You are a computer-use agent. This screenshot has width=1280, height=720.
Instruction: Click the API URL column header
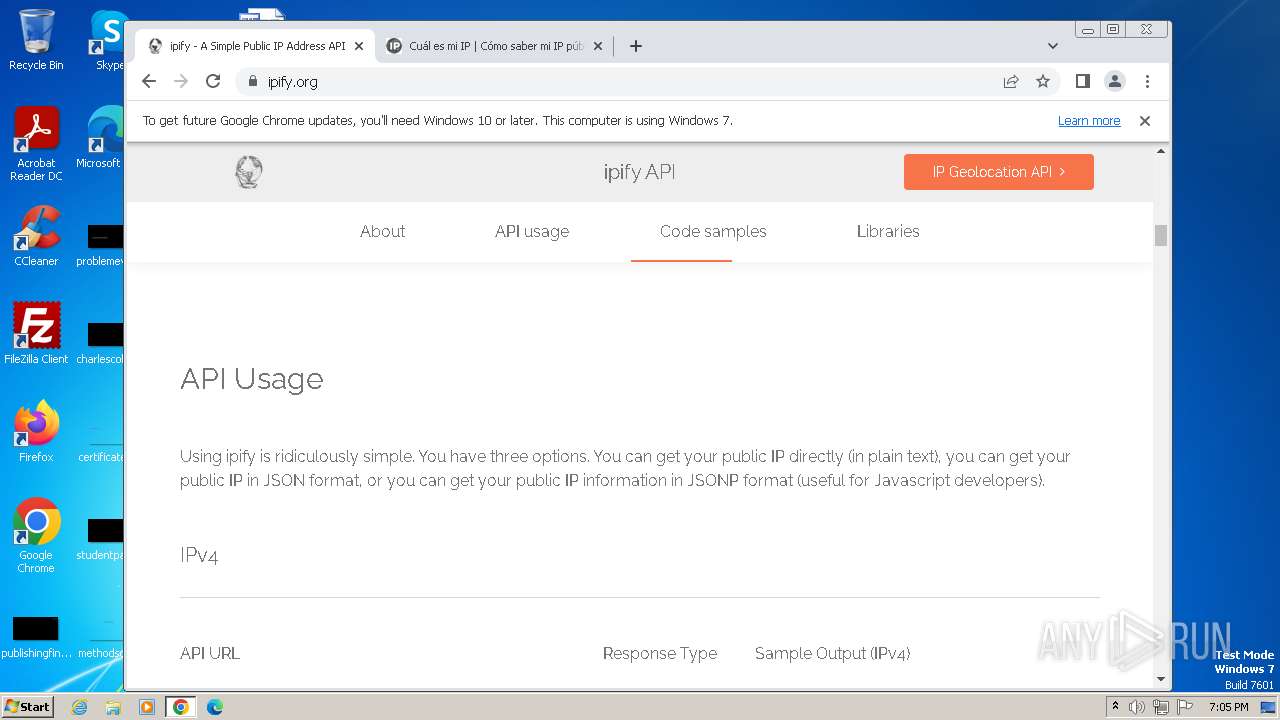[x=210, y=653]
